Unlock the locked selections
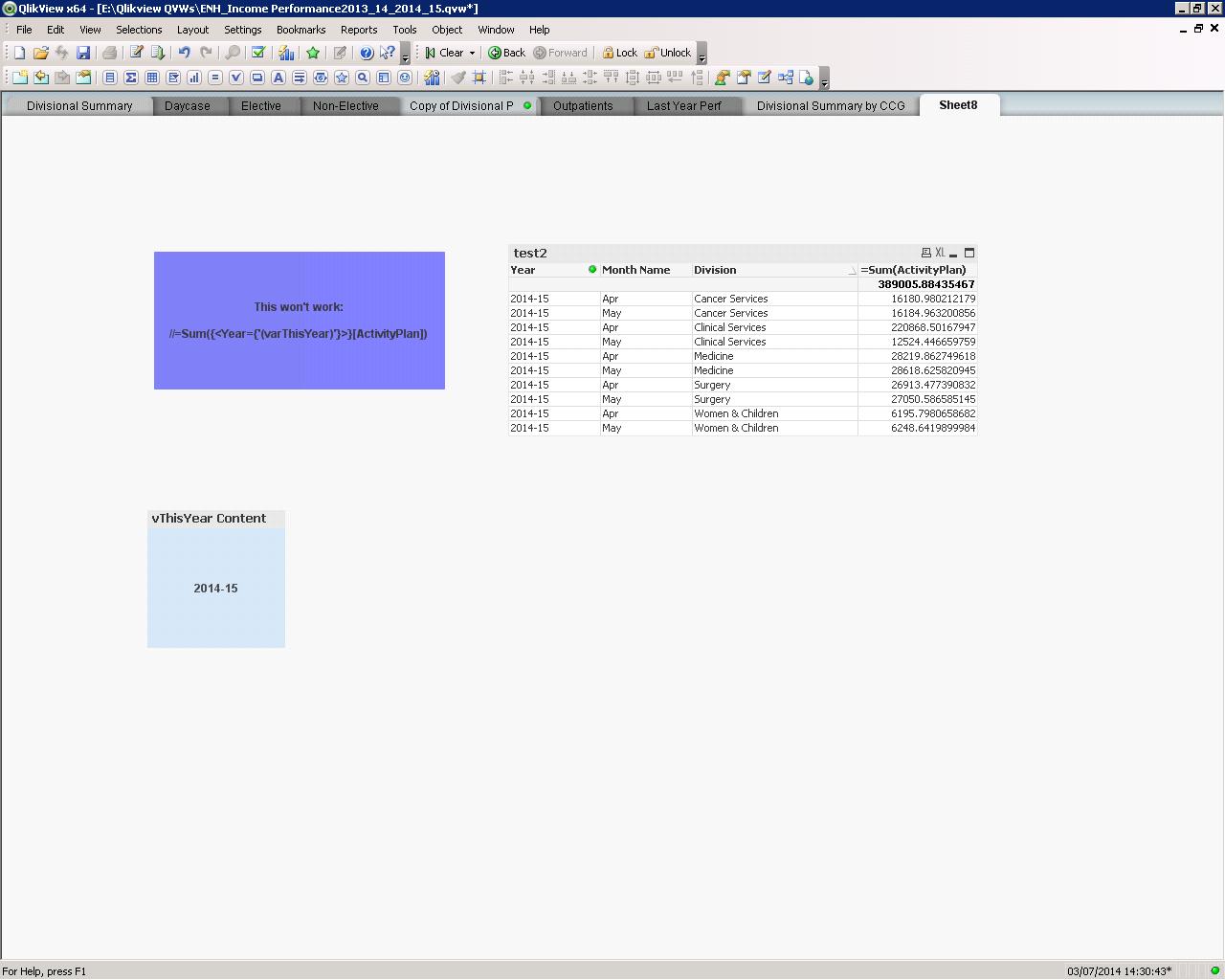 pyautogui.click(x=668, y=54)
